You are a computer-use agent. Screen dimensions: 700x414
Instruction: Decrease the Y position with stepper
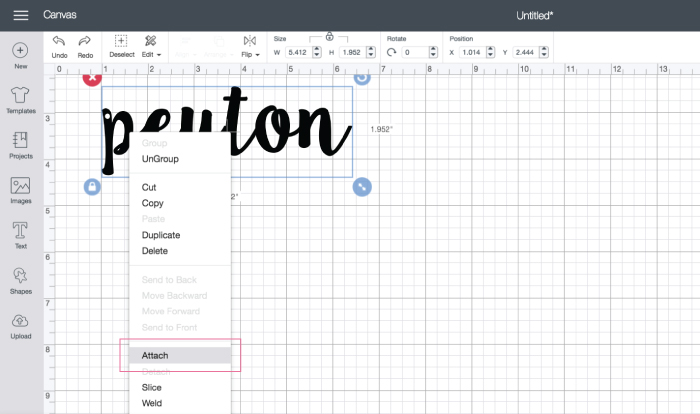[x=544, y=55]
